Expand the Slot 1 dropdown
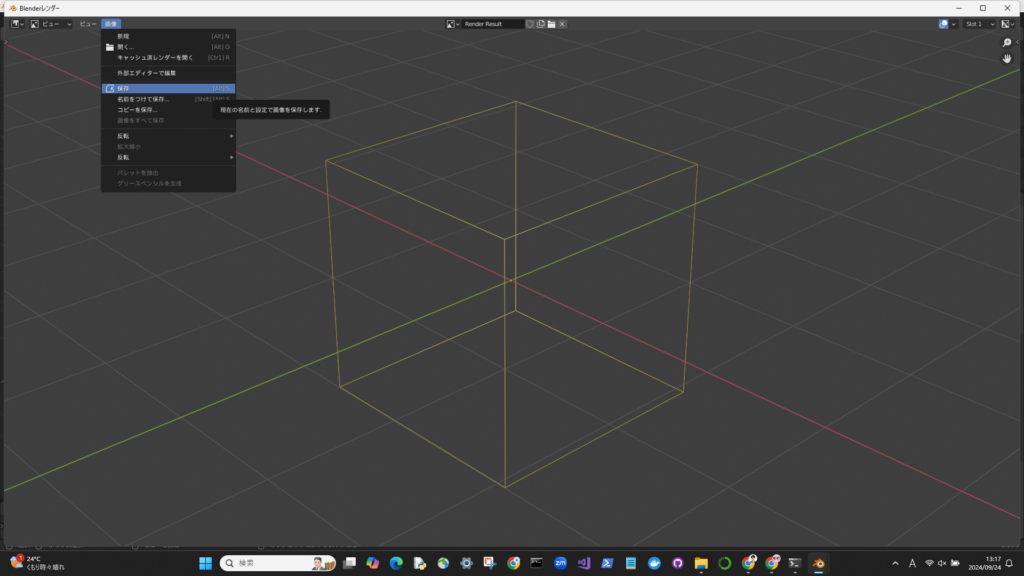The image size is (1024, 576). point(979,23)
